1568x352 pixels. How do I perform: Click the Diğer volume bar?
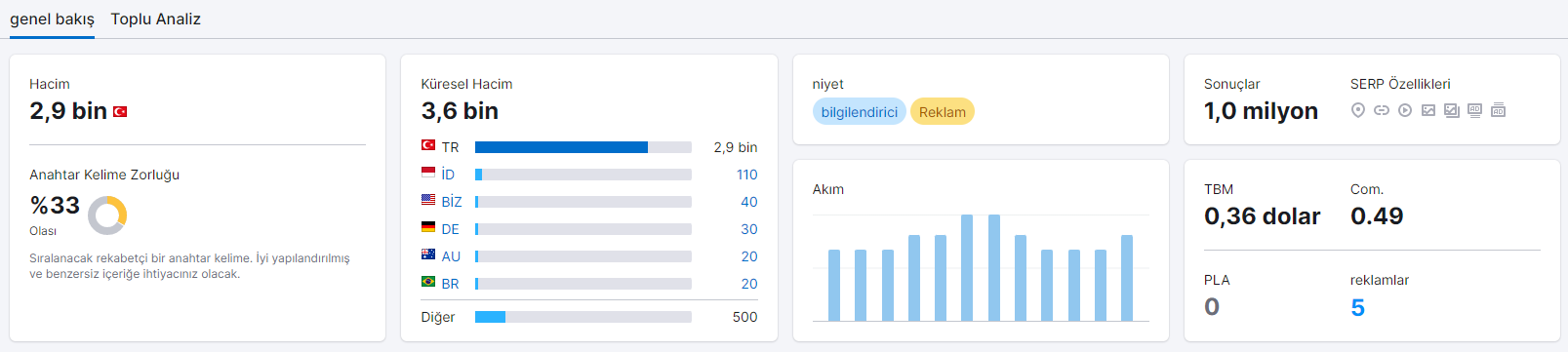(x=583, y=317)
